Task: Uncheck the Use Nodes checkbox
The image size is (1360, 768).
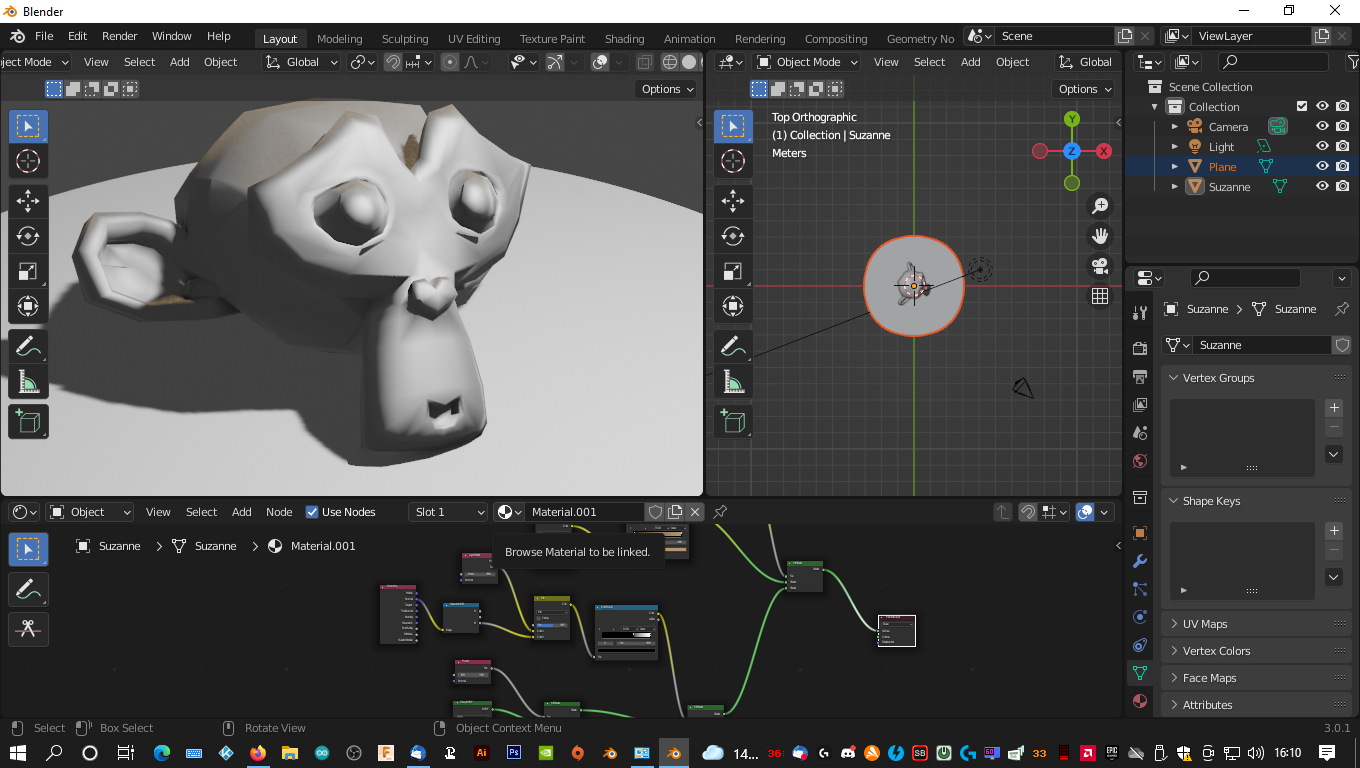Action: [312, 512]
